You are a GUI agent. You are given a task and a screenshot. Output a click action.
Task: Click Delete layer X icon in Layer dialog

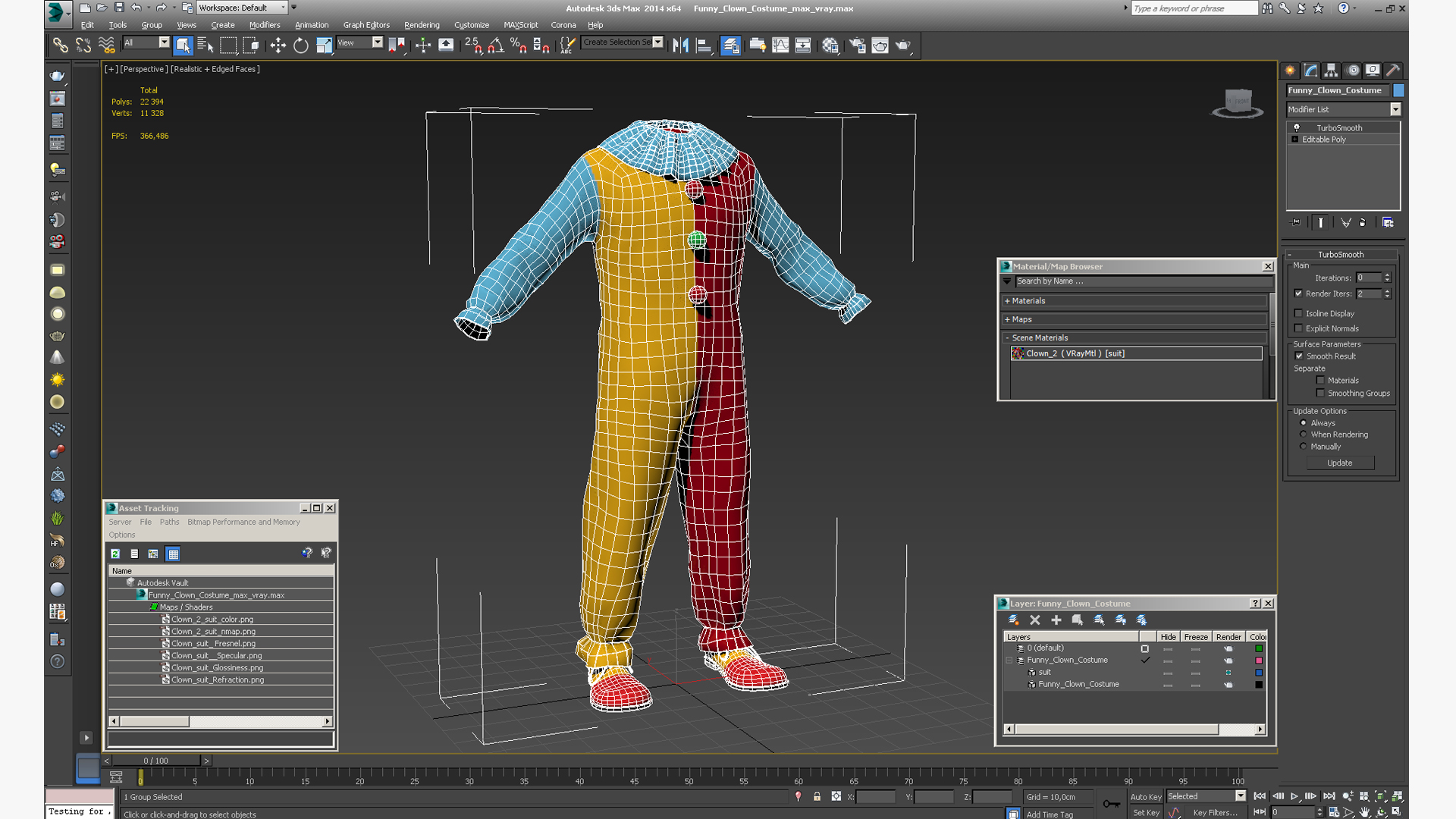[1034, 620]
